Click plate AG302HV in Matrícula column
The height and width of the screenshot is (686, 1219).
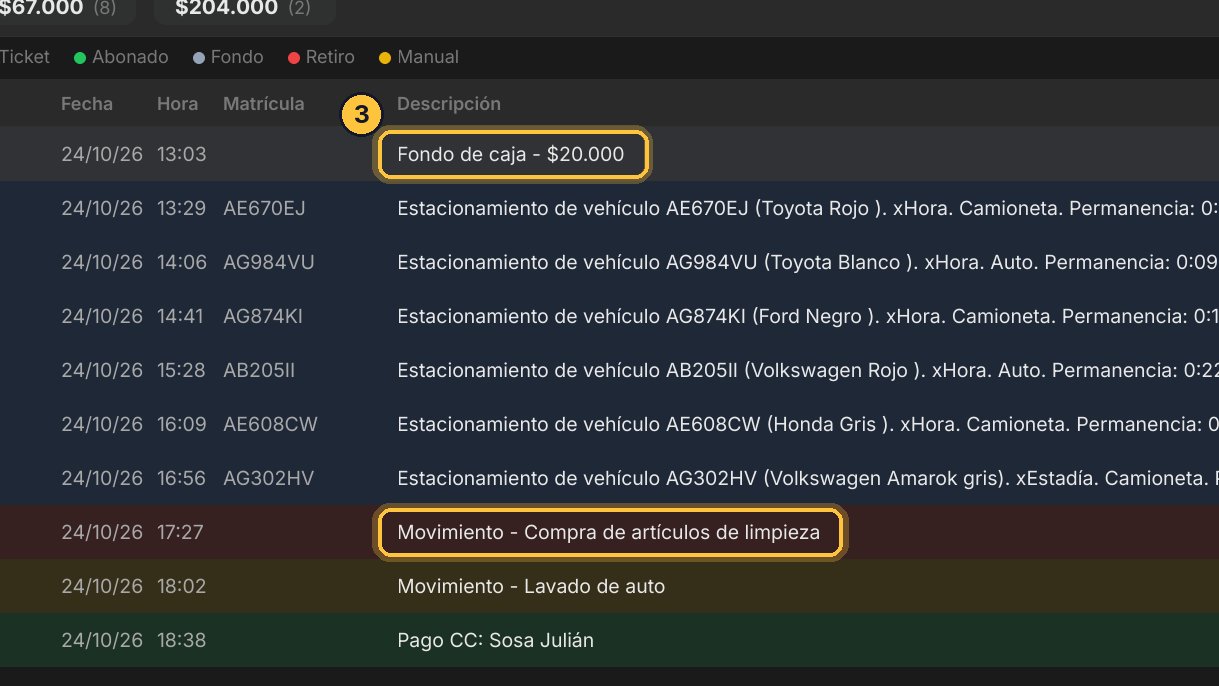pyautogui.click(x=268, y=478)
